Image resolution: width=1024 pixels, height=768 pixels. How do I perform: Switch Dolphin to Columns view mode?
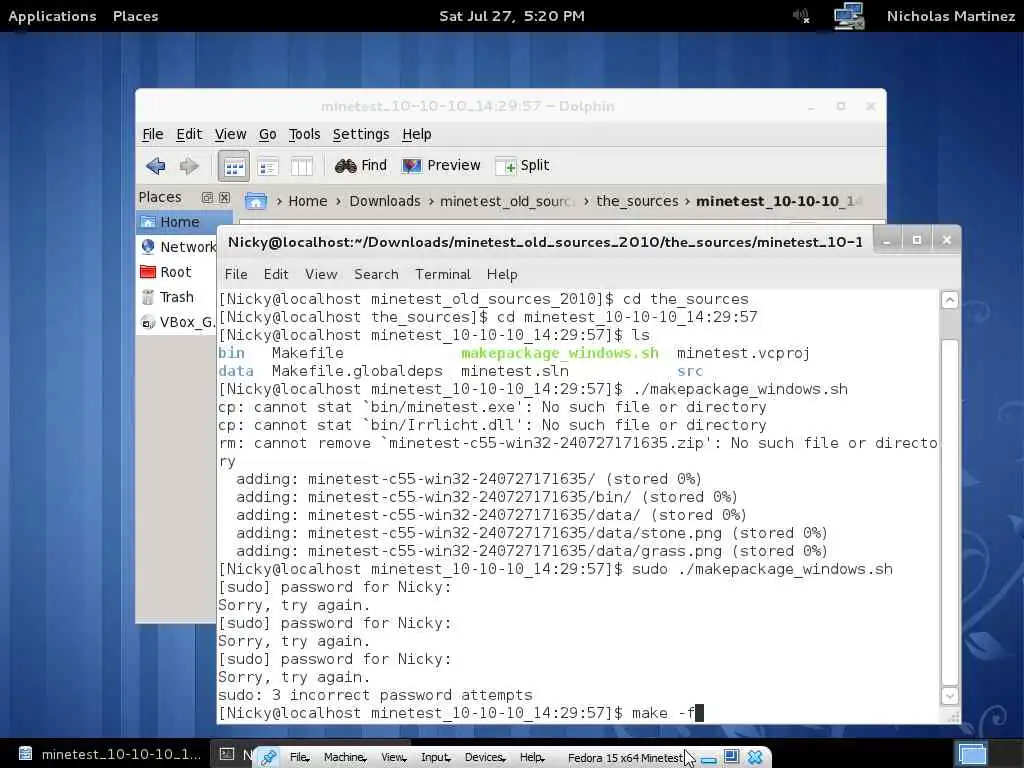tap(302, 167)
